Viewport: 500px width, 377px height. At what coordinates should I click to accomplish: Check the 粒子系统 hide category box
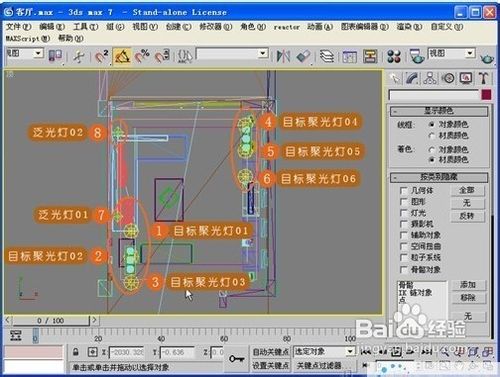(x=404, y=257)
